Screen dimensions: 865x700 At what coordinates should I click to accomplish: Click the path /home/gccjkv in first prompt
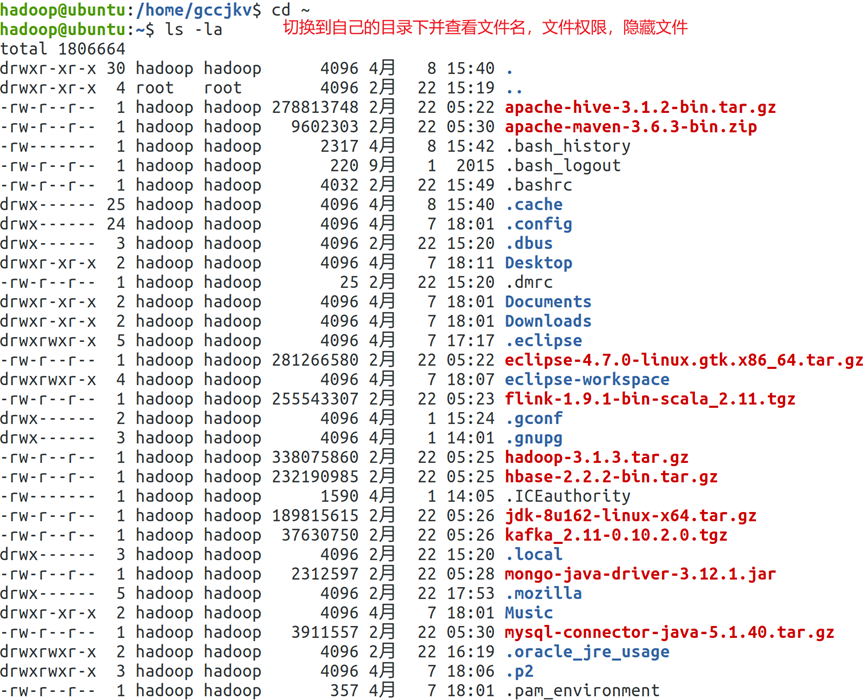click(194, 10)
